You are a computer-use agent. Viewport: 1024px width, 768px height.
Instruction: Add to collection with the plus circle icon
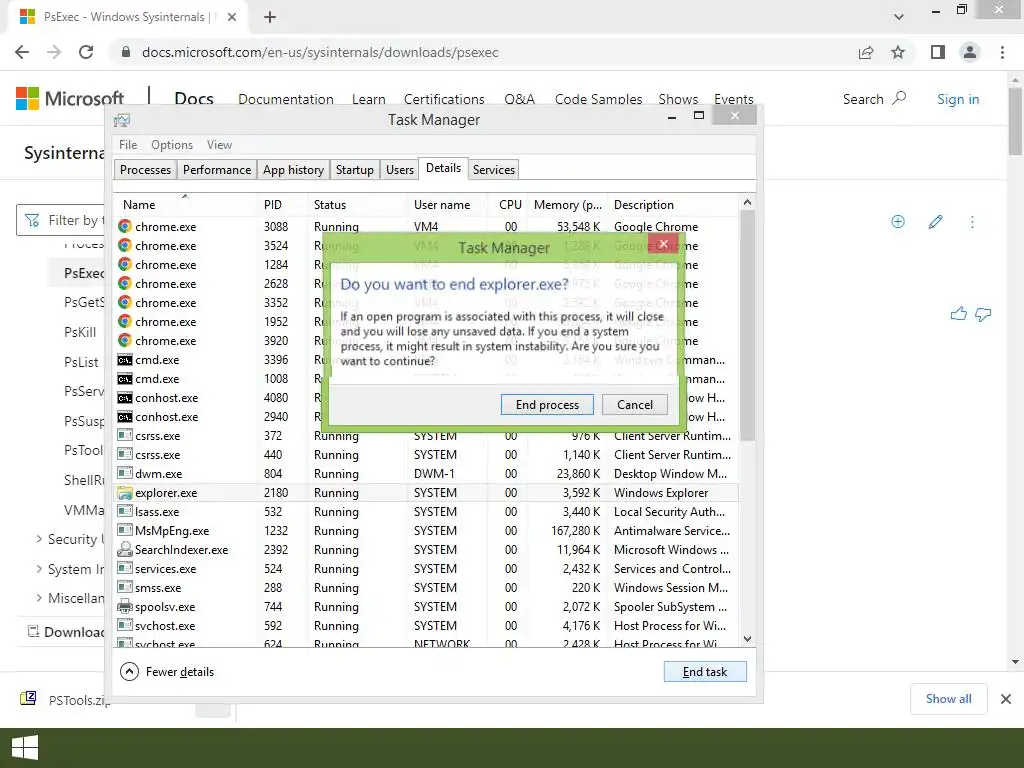click(x=898, y=222)
